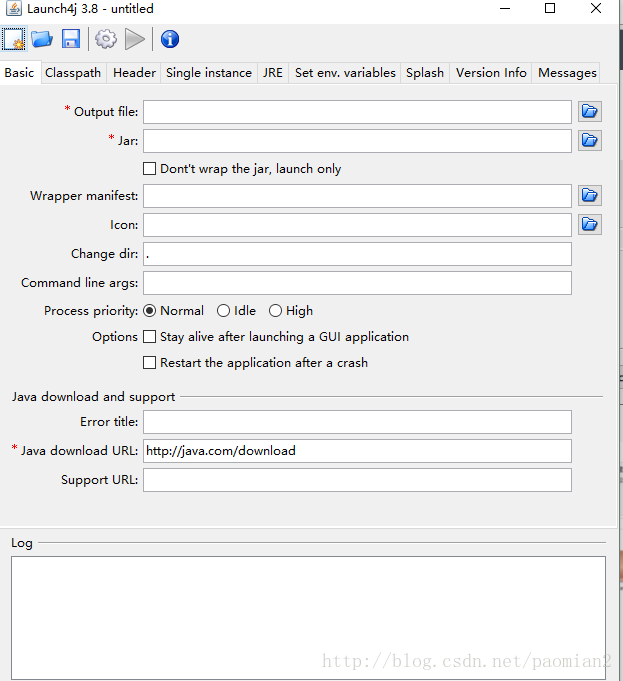Click the Java download URL field
The width and height of the screenshot is (623, 681).
click(x=357, y=451)
